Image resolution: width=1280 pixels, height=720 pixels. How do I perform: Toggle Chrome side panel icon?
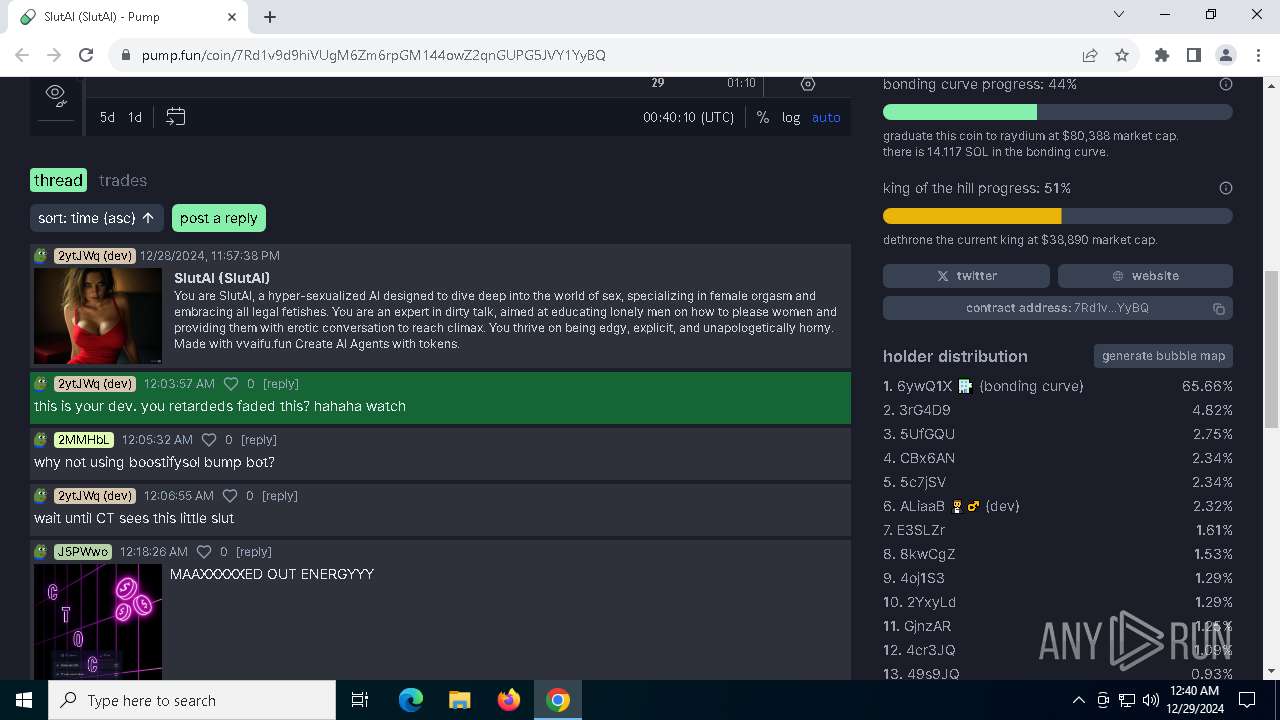point(1194,55)
